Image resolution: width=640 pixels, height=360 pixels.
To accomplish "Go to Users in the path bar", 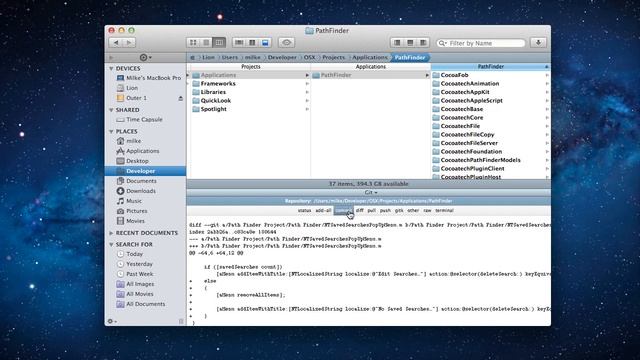I will (x=229, y=58).
